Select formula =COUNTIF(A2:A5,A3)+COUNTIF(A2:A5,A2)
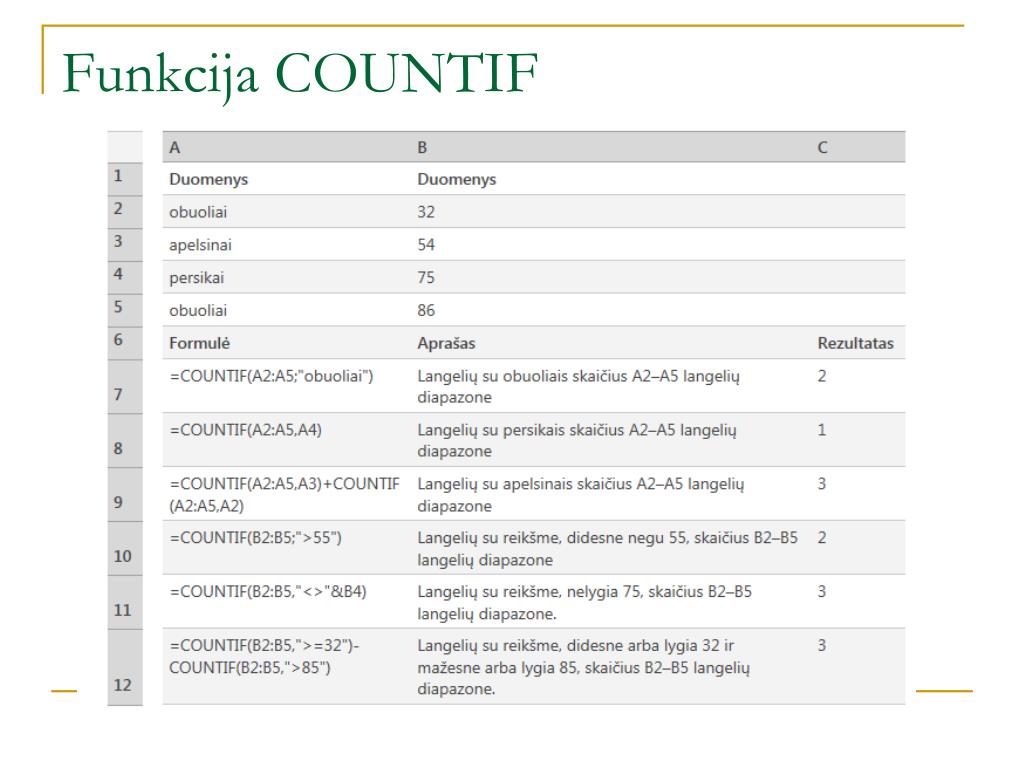 [284, 495]
